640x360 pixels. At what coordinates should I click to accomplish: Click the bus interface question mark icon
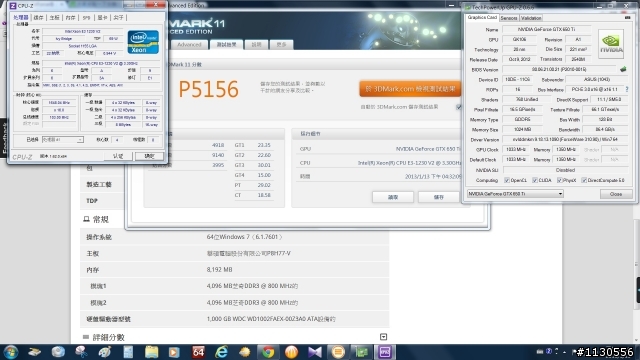(x=627, y=89)
